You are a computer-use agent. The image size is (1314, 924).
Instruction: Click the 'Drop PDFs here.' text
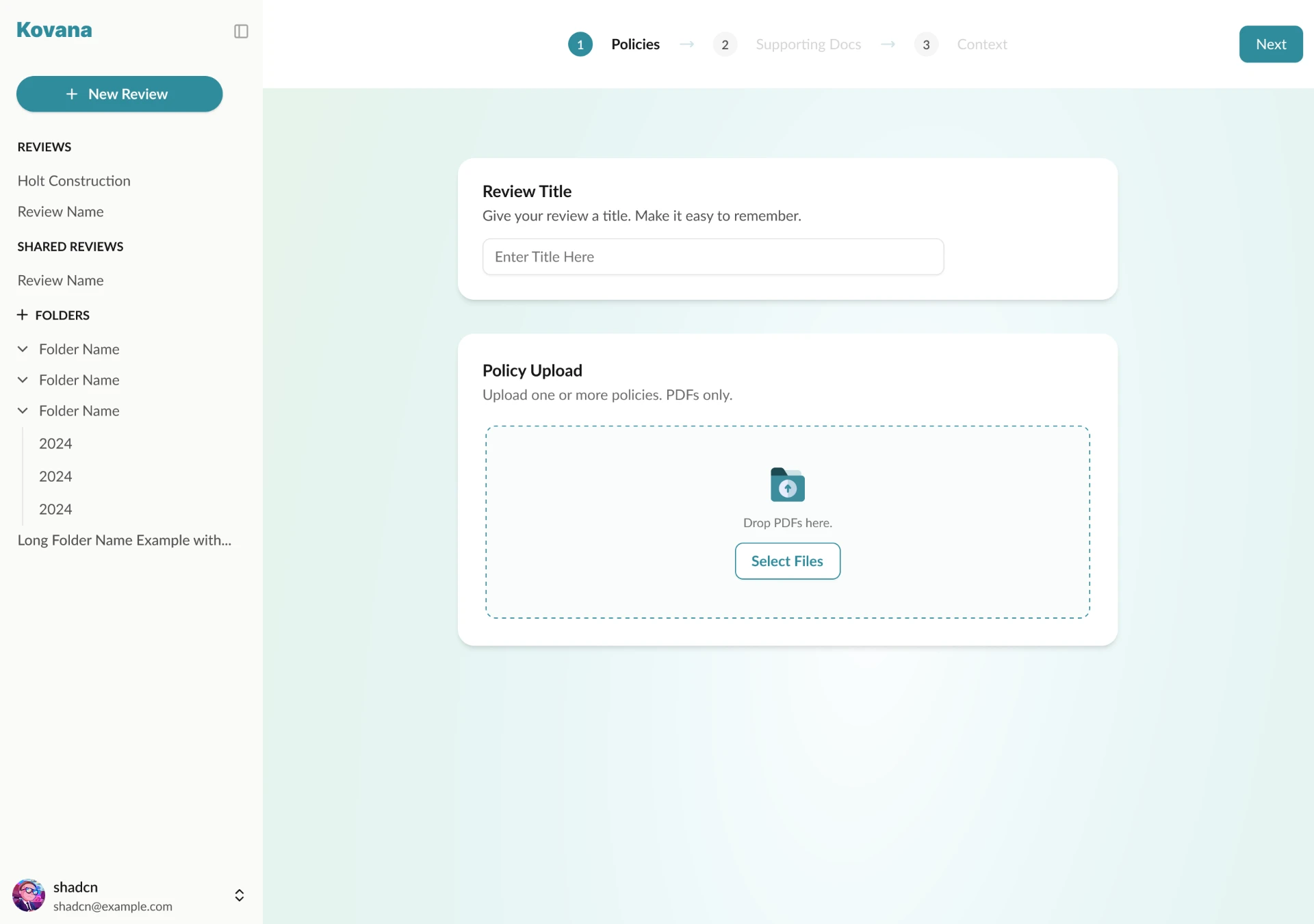(788, 523)
